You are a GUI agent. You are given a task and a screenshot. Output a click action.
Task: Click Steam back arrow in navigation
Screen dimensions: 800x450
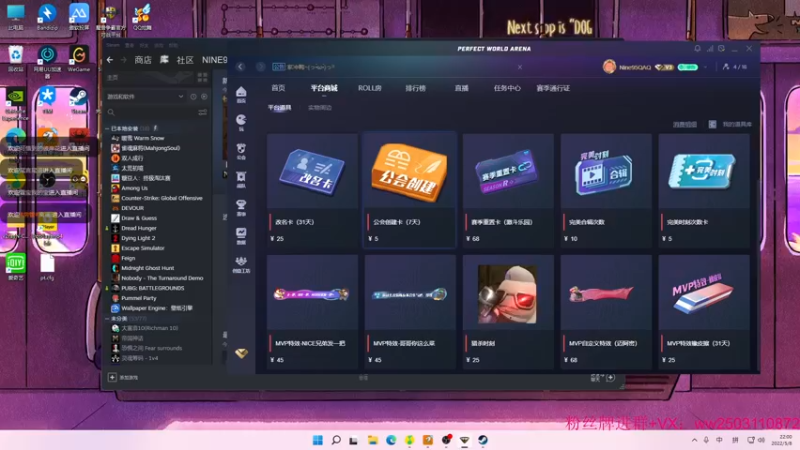[110, 60]
